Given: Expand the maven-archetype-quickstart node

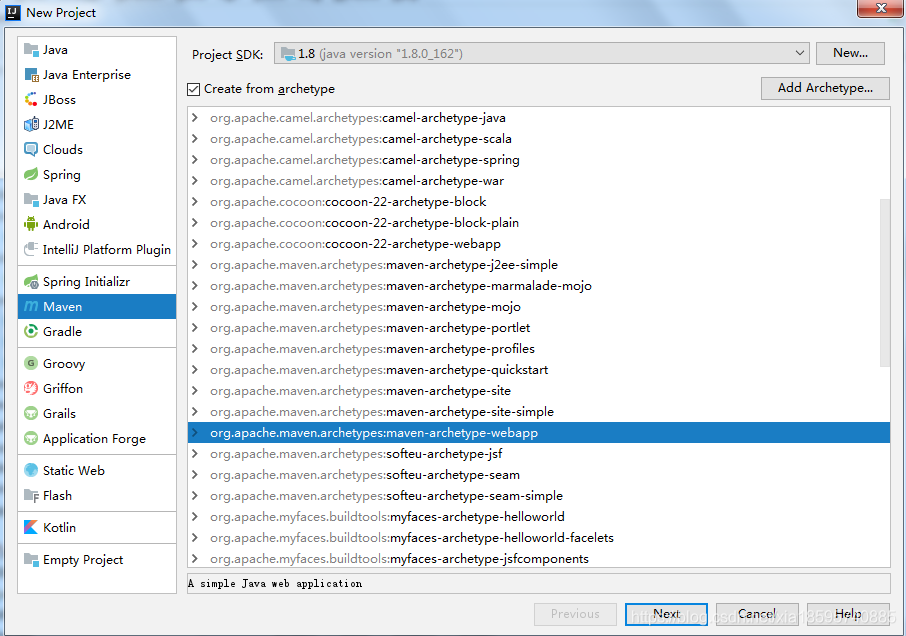Looking at the screenshot, I should click(x=195, y=370).
